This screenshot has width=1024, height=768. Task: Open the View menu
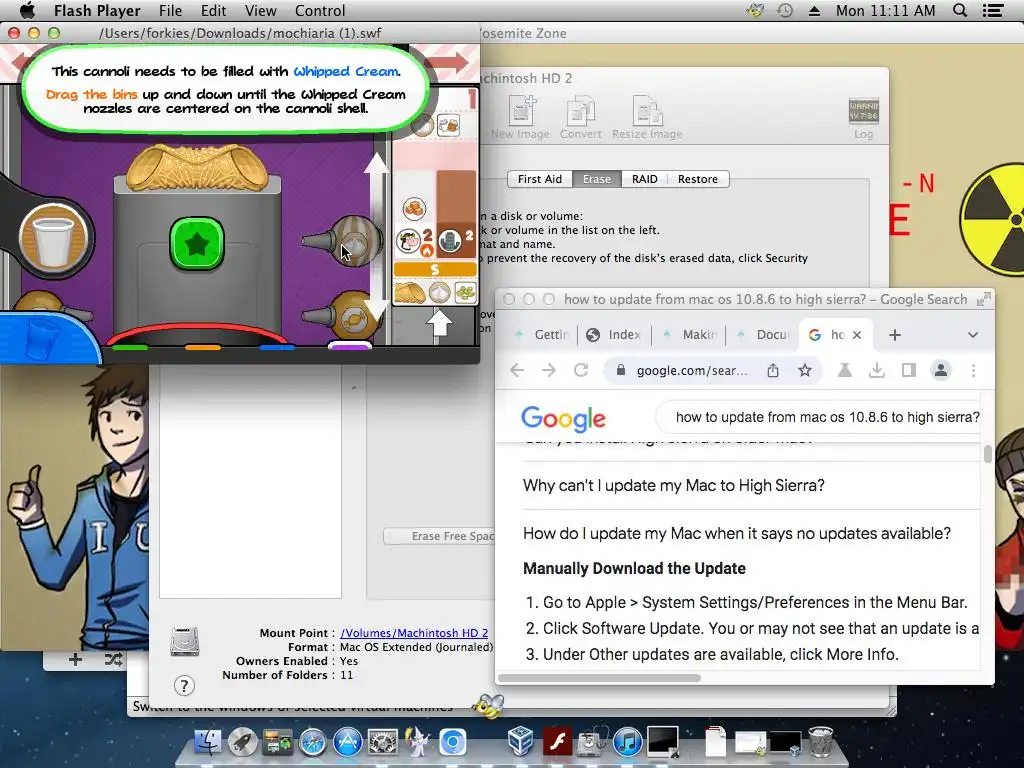261,10
